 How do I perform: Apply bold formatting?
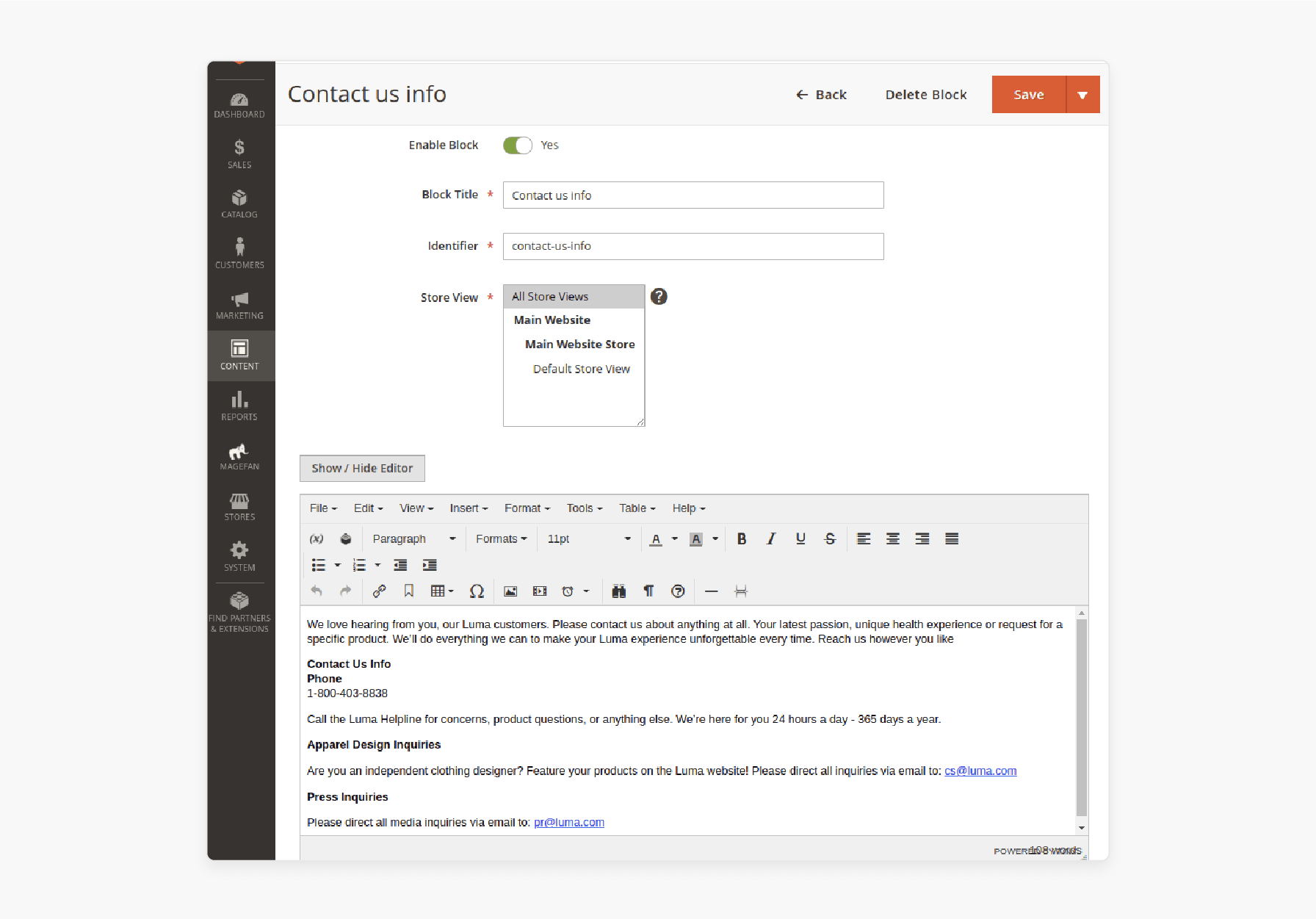tap(742, 538)
